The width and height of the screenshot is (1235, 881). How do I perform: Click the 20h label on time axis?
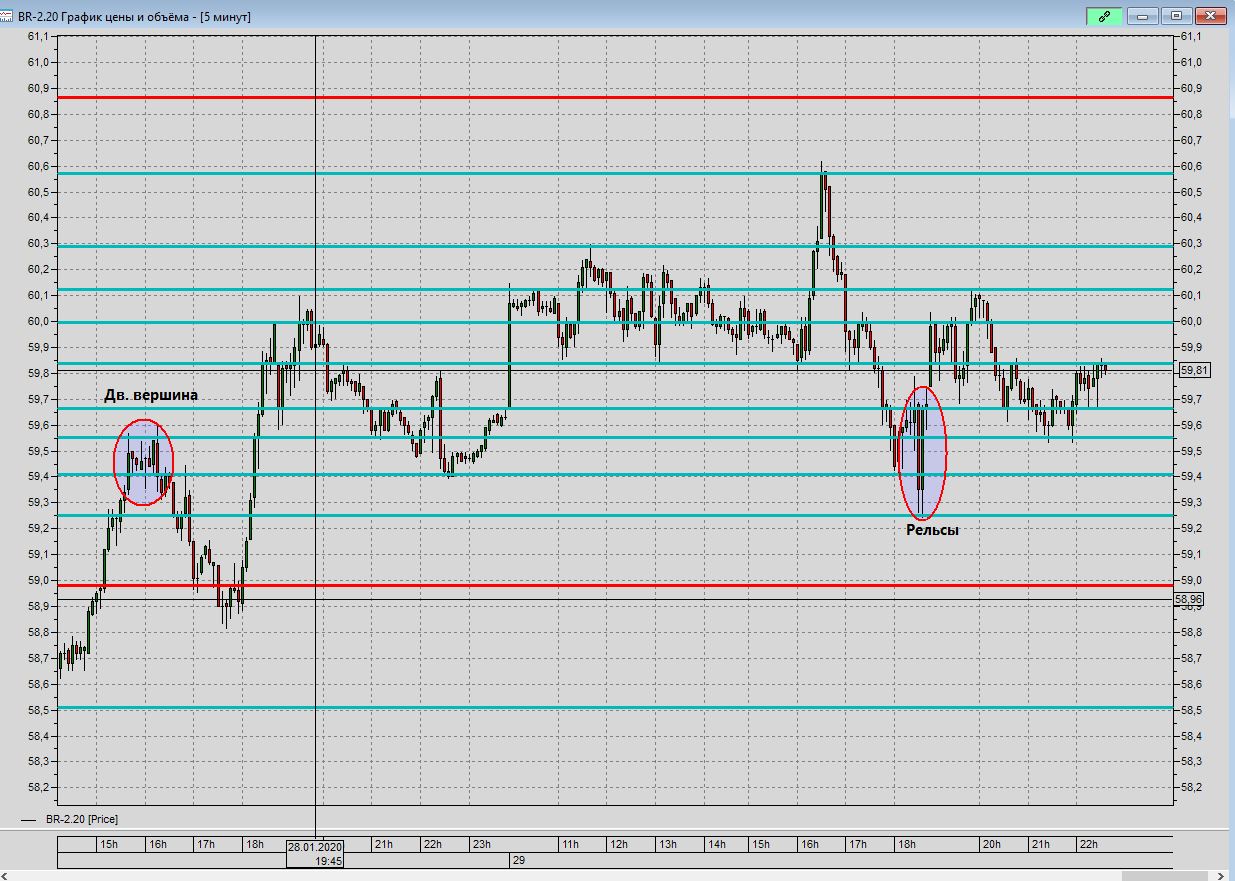click(991, 845)
